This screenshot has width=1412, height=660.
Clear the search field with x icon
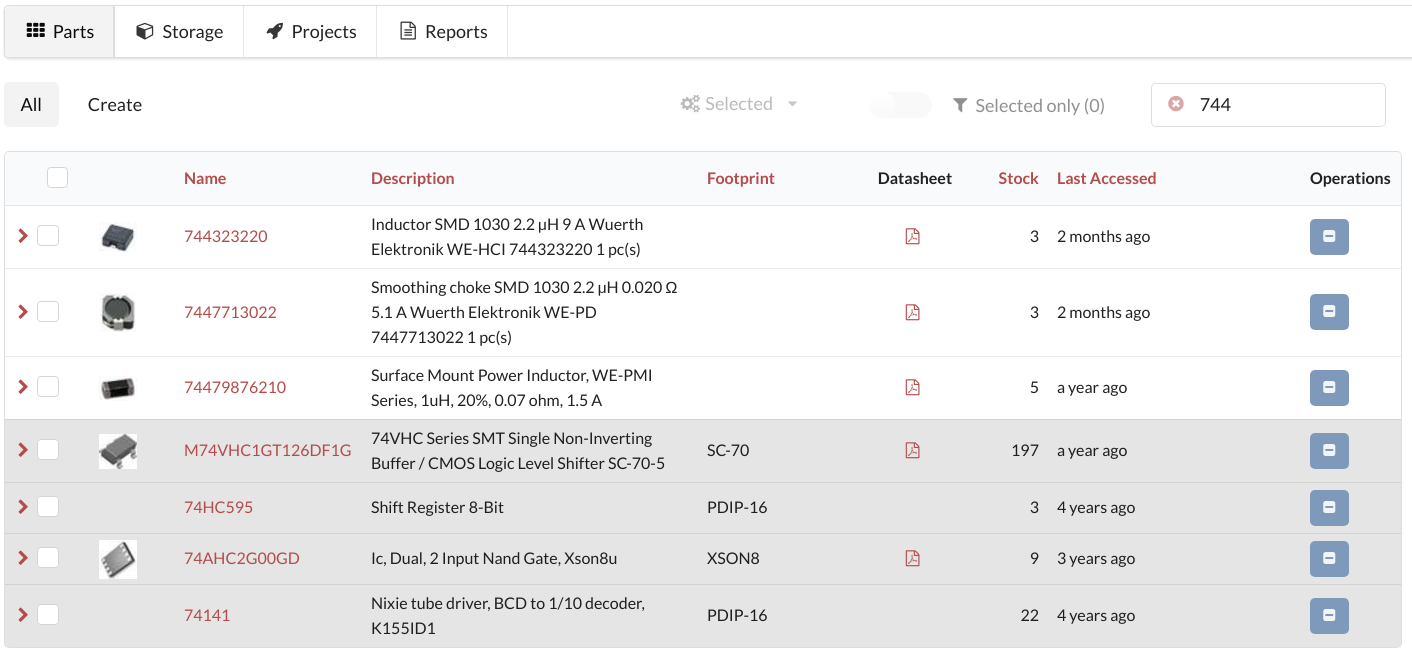[1176, 104]
